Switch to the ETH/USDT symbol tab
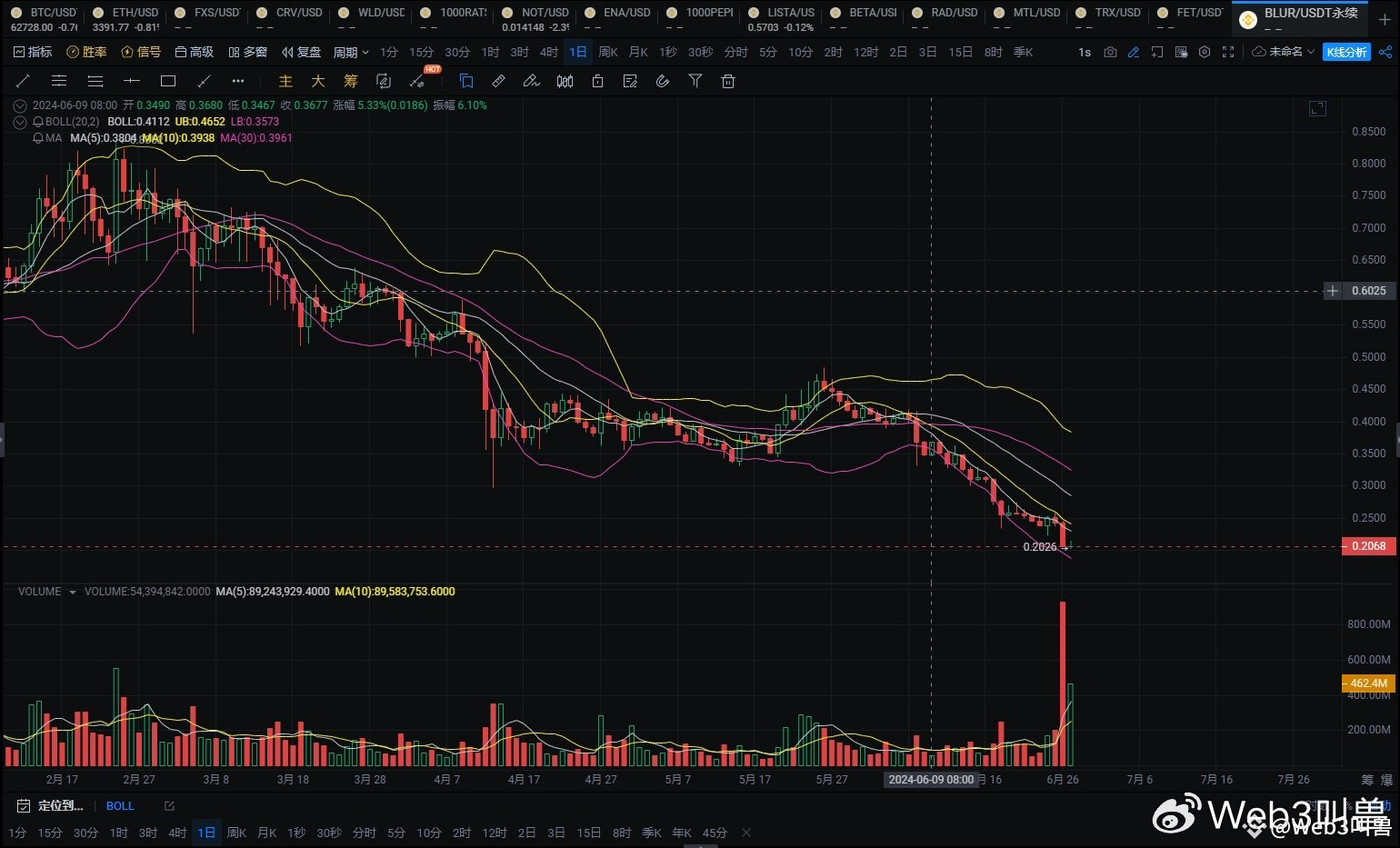The image size is (1400, 848). [x=125, y=18]
